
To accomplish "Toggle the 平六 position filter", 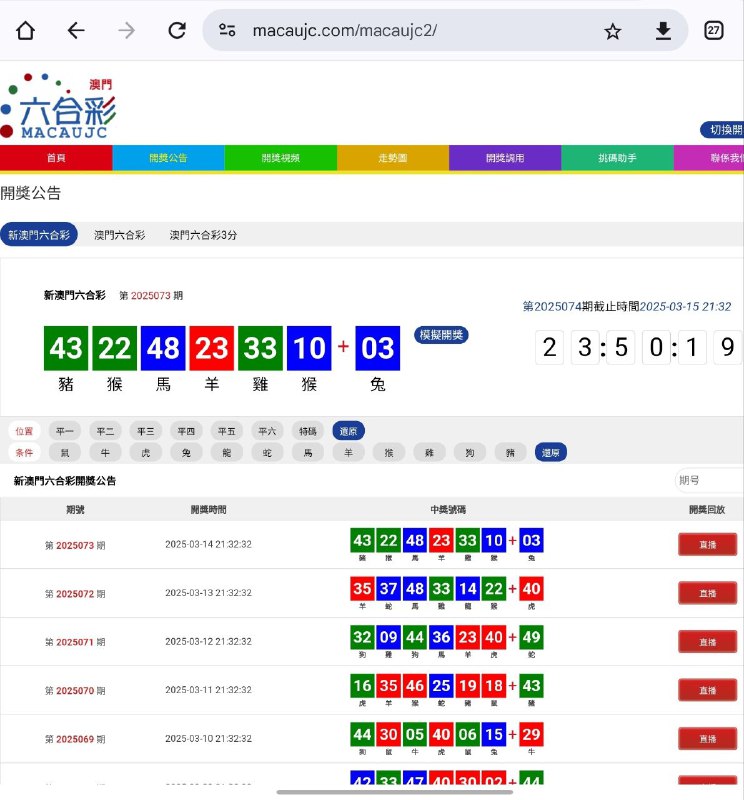I will pos(267,431).
